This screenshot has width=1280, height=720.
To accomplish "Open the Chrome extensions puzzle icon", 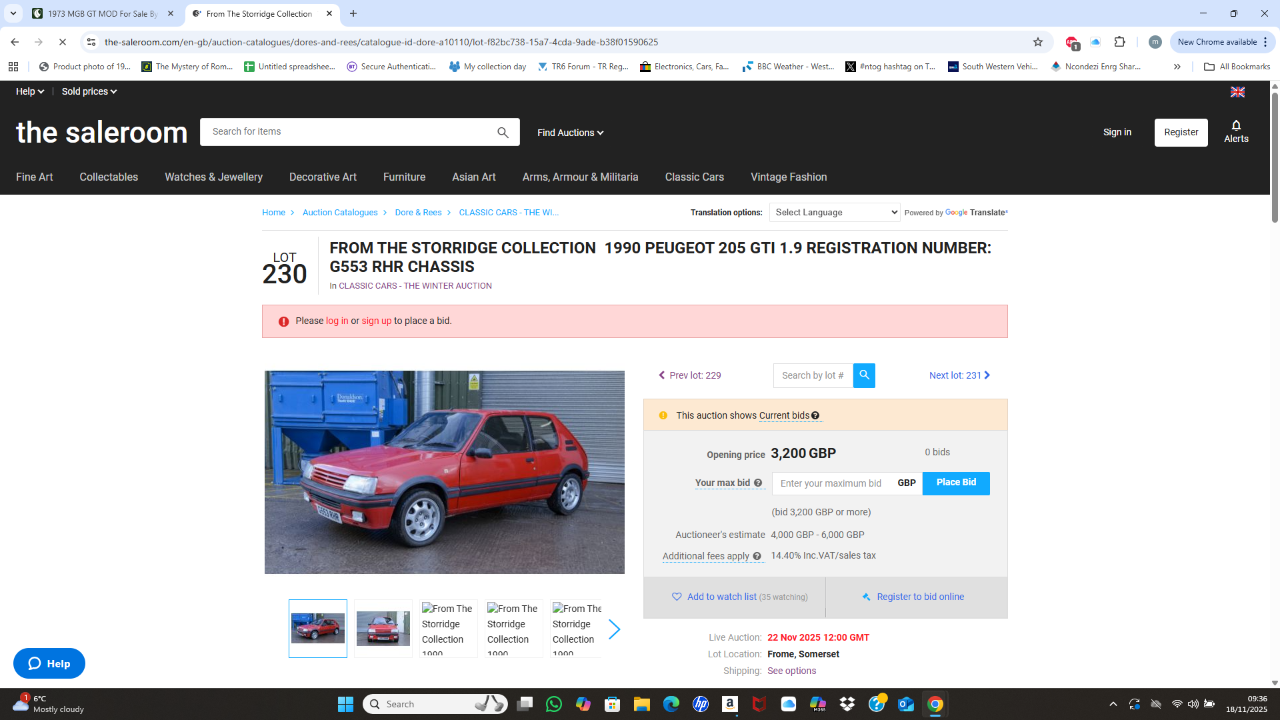I will [1119, 42].
